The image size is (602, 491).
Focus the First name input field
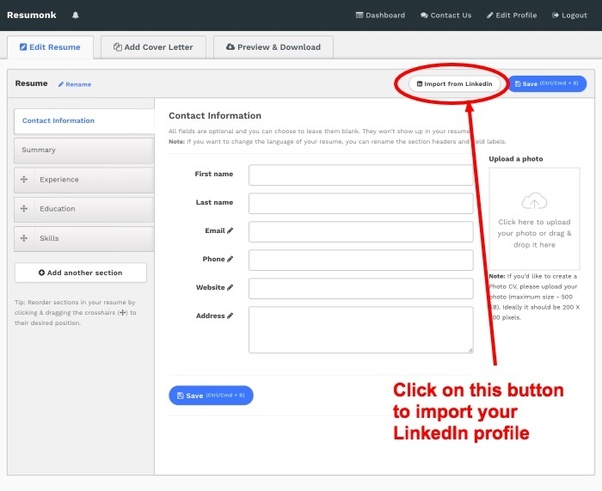pyautogui.click(x=361, y=175)
